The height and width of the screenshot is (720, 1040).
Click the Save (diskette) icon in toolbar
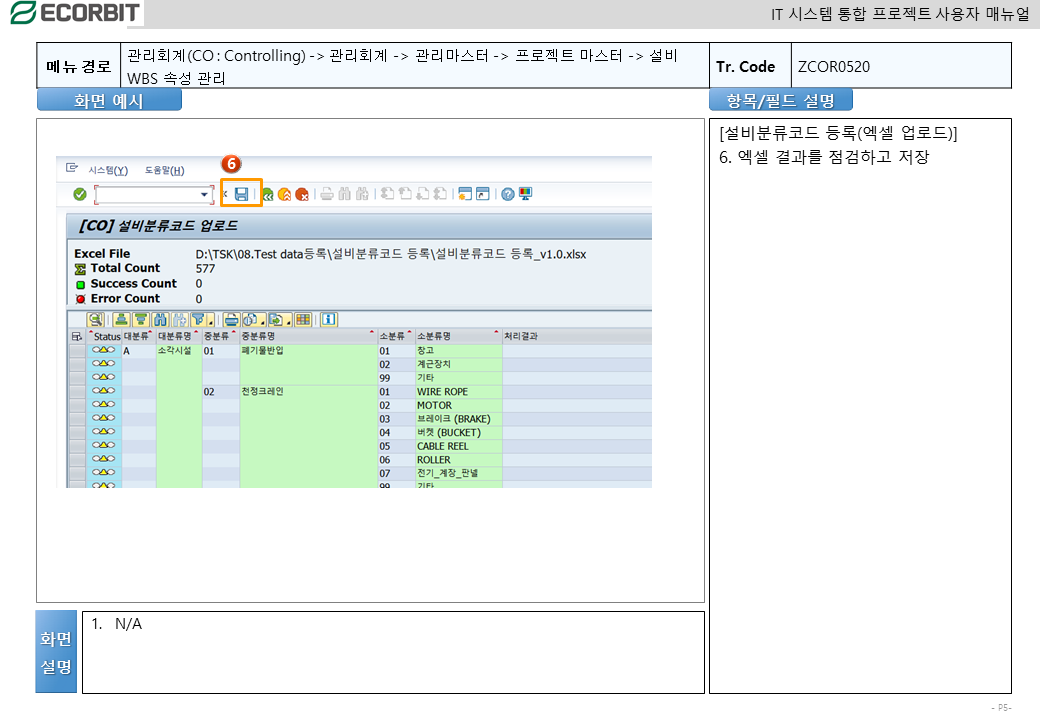pyautogui.click(x=241, y=194)
